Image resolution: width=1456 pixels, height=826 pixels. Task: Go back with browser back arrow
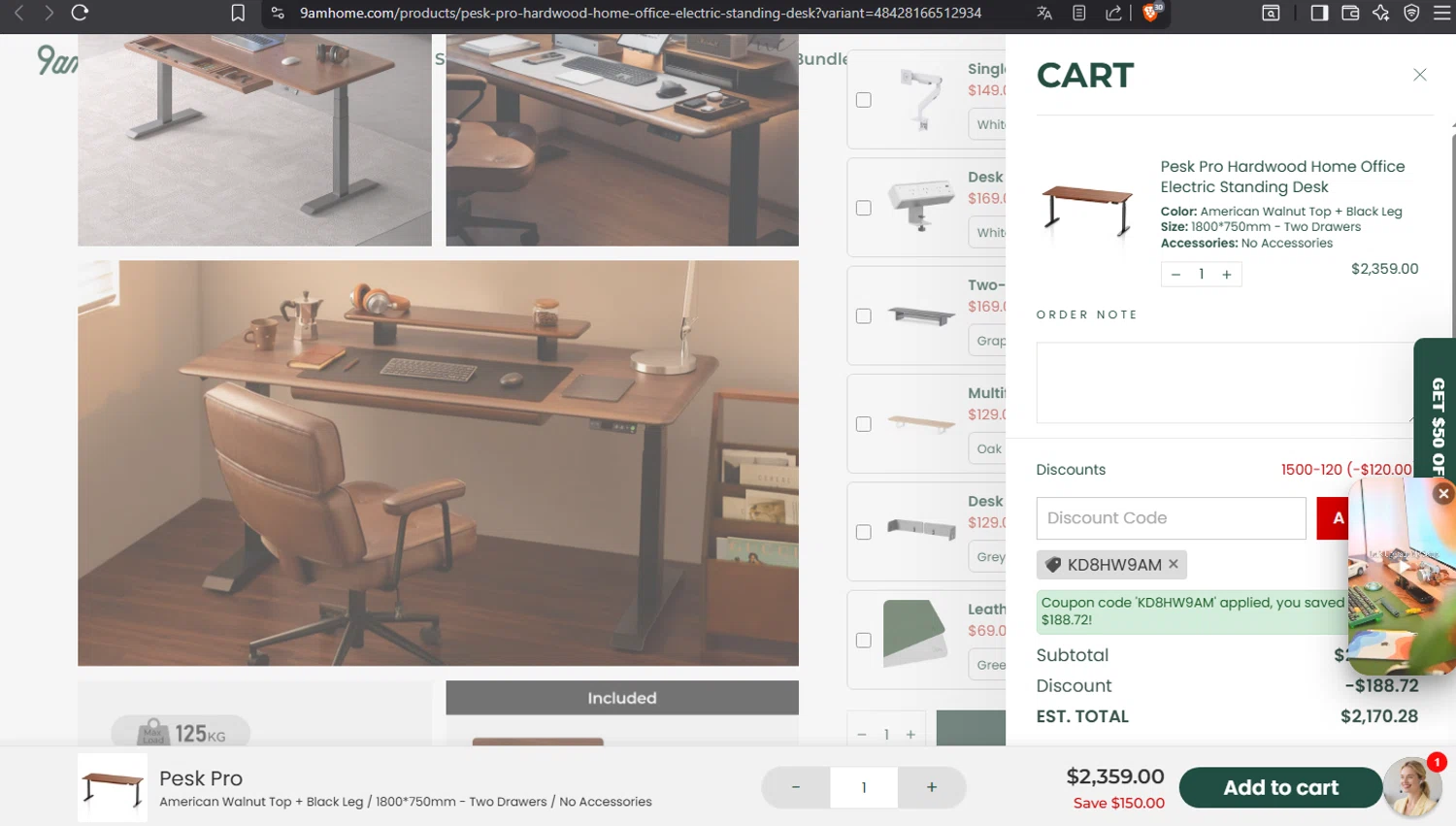click(18, 13)
